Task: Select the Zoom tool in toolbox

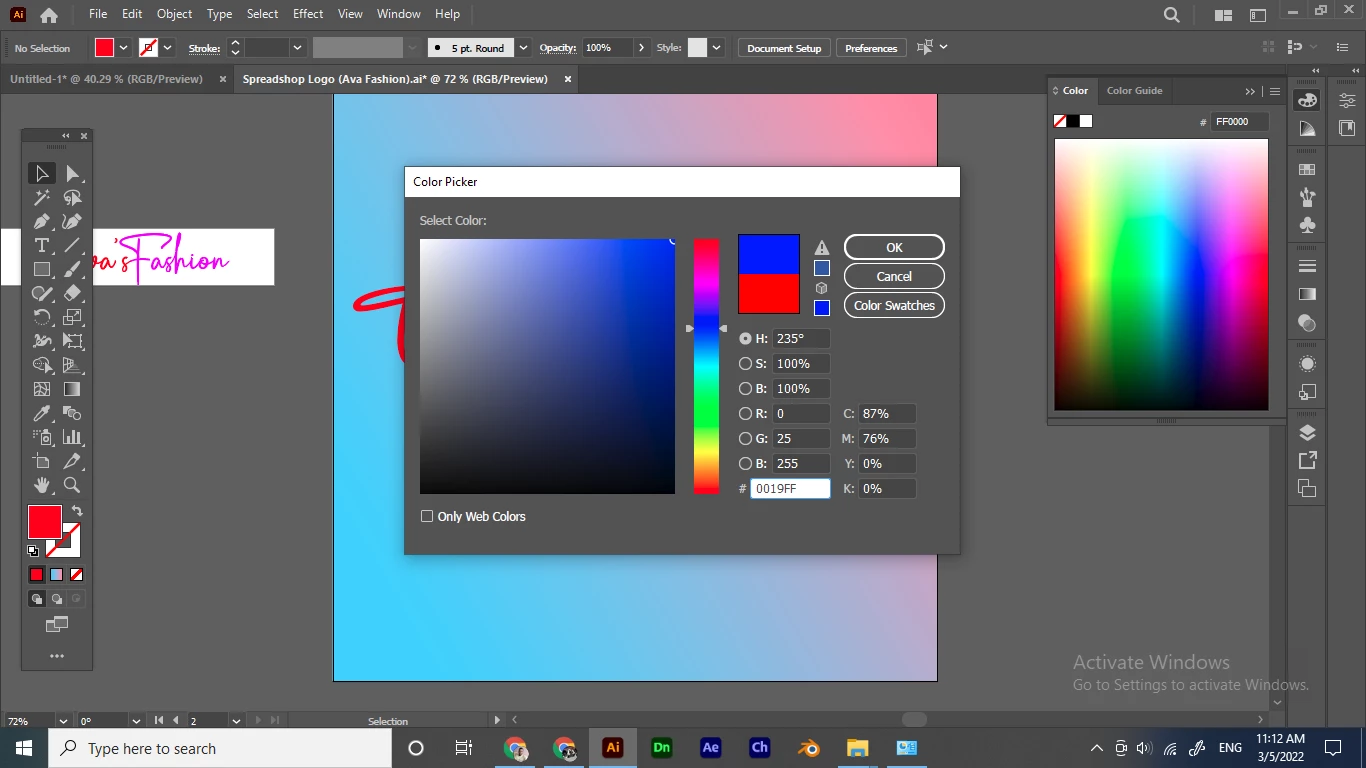Action: (x=72, y=485)
